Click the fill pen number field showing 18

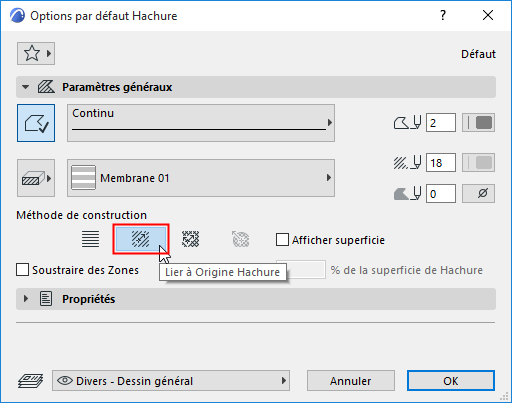click(x=441, y=163)
